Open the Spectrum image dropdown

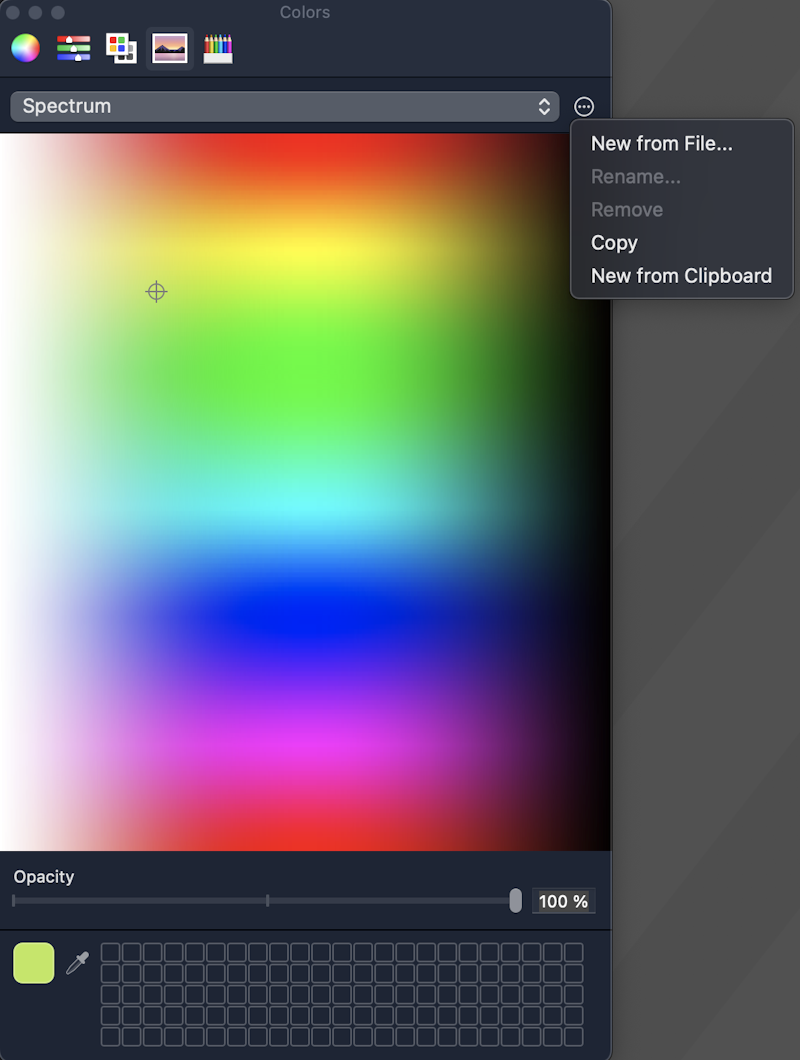[x=285, y=106]
